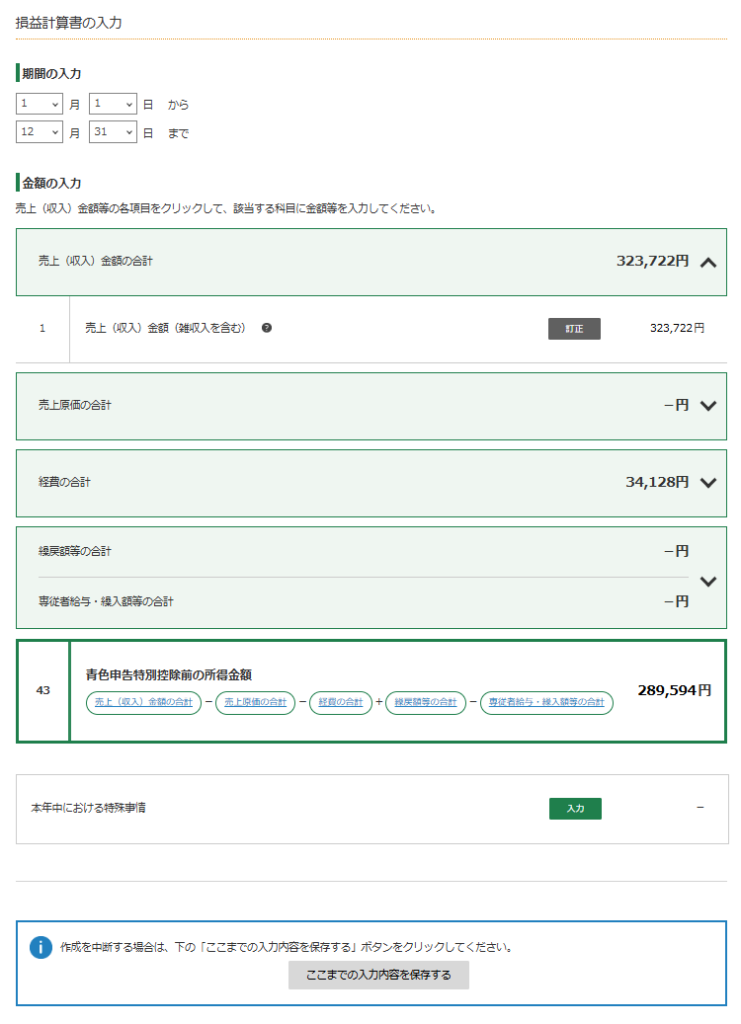This screenshot has width=741, height=1024.
Task: Click the 専従者給与・繰入額等の合計 row label in the panel
Action: pos(106,601)
